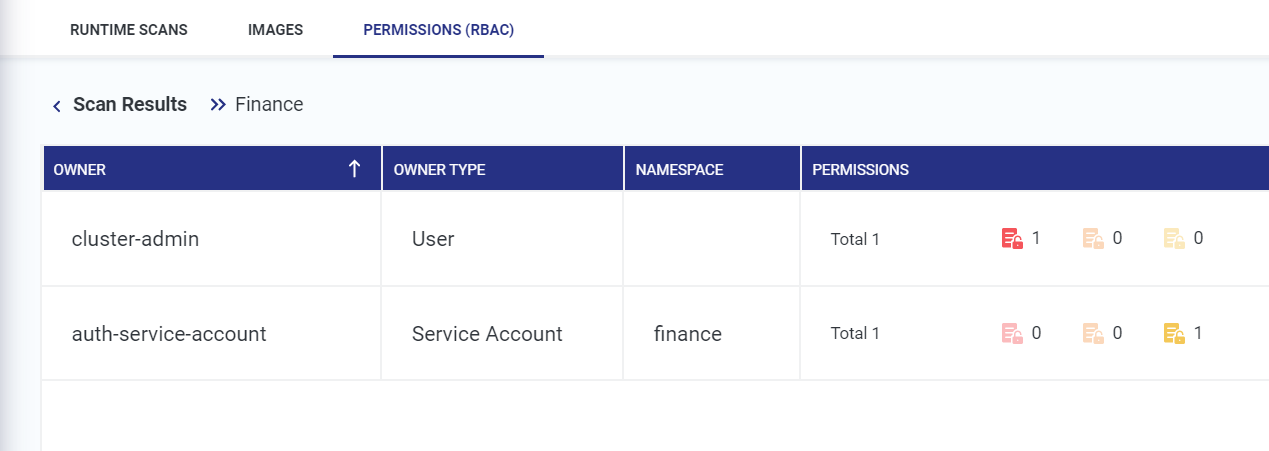Open the auth-service-account owner row
Screen dimensions: 1269x451
(x=169, y=334)
